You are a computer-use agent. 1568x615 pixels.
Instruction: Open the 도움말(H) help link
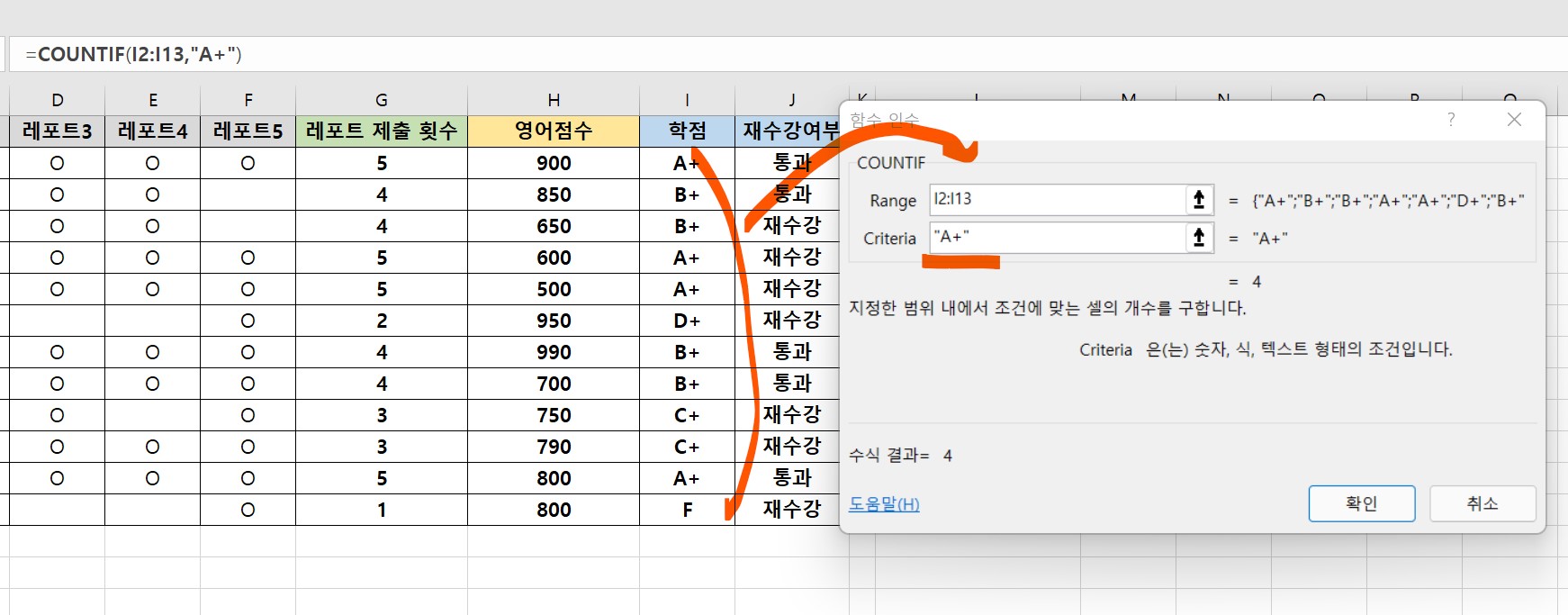coord(884,504)
